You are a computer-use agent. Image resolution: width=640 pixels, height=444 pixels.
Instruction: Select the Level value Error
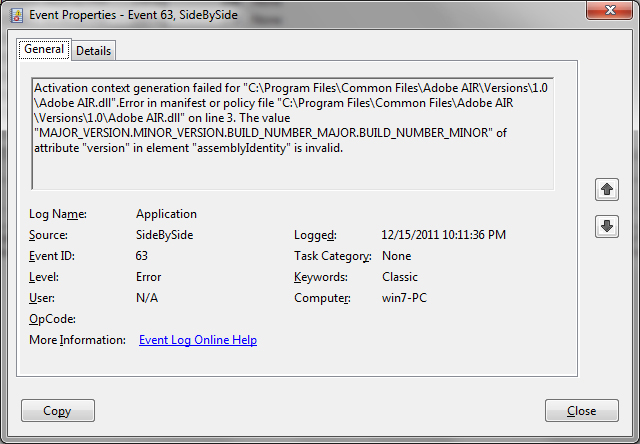[149, 277]
